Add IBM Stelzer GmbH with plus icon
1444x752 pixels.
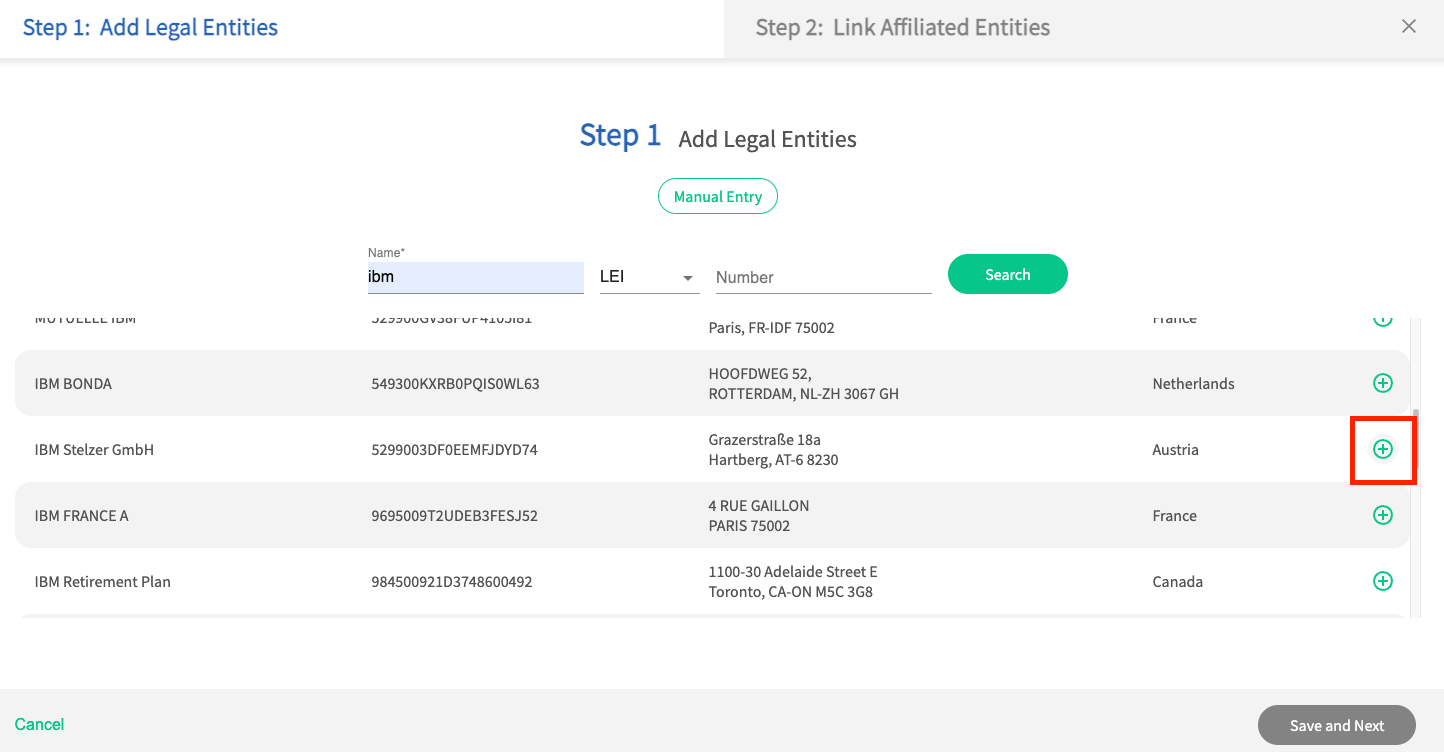click(1382, 449)
